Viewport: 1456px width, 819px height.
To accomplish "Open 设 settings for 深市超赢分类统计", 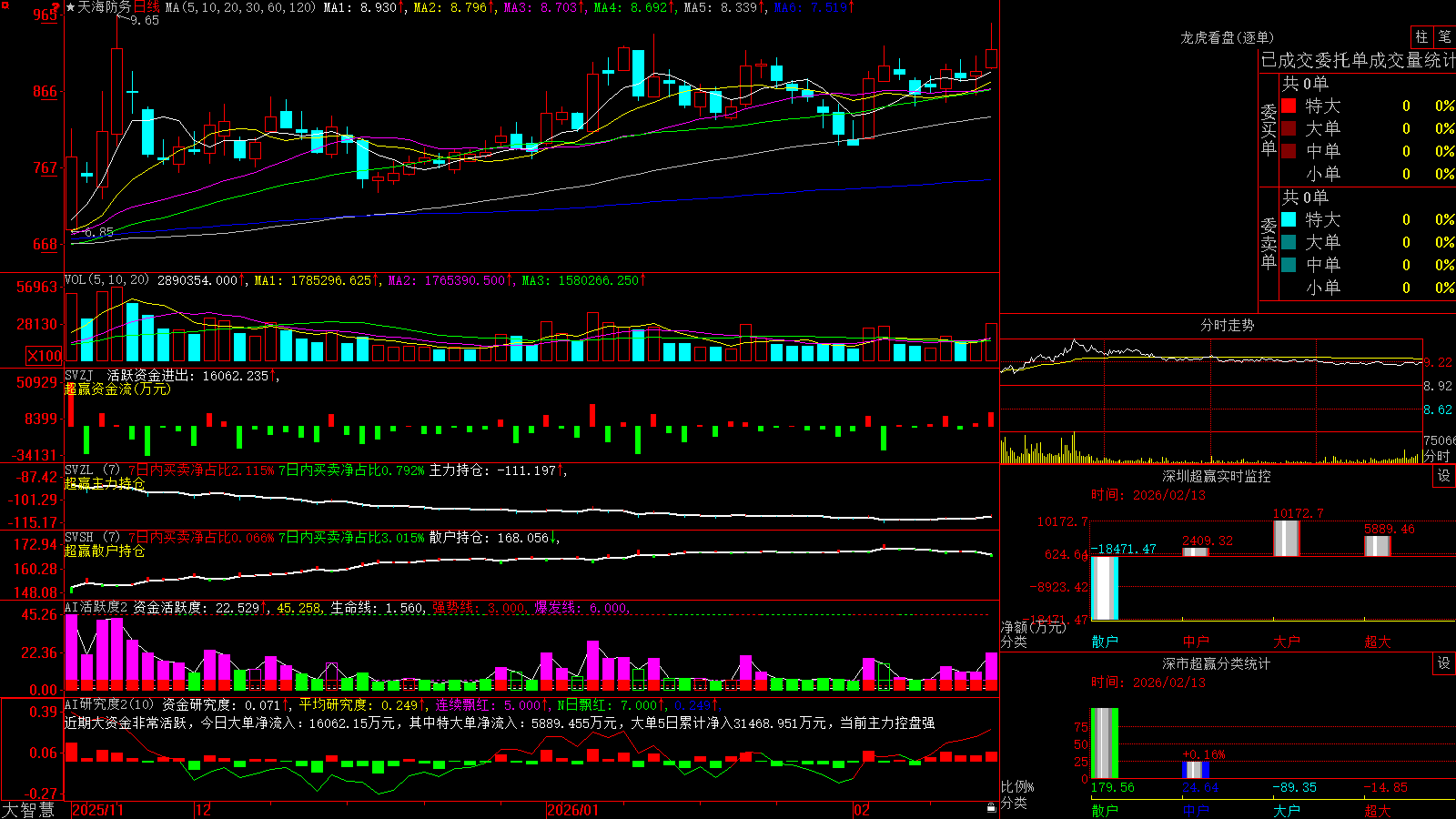I will 1444,663.
